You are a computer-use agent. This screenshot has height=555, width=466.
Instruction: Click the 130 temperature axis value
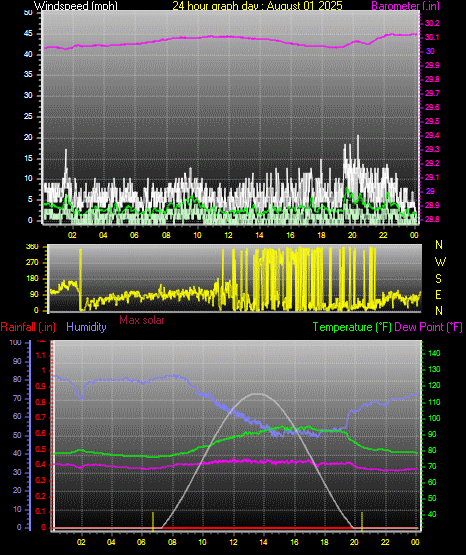click(434, 370)
